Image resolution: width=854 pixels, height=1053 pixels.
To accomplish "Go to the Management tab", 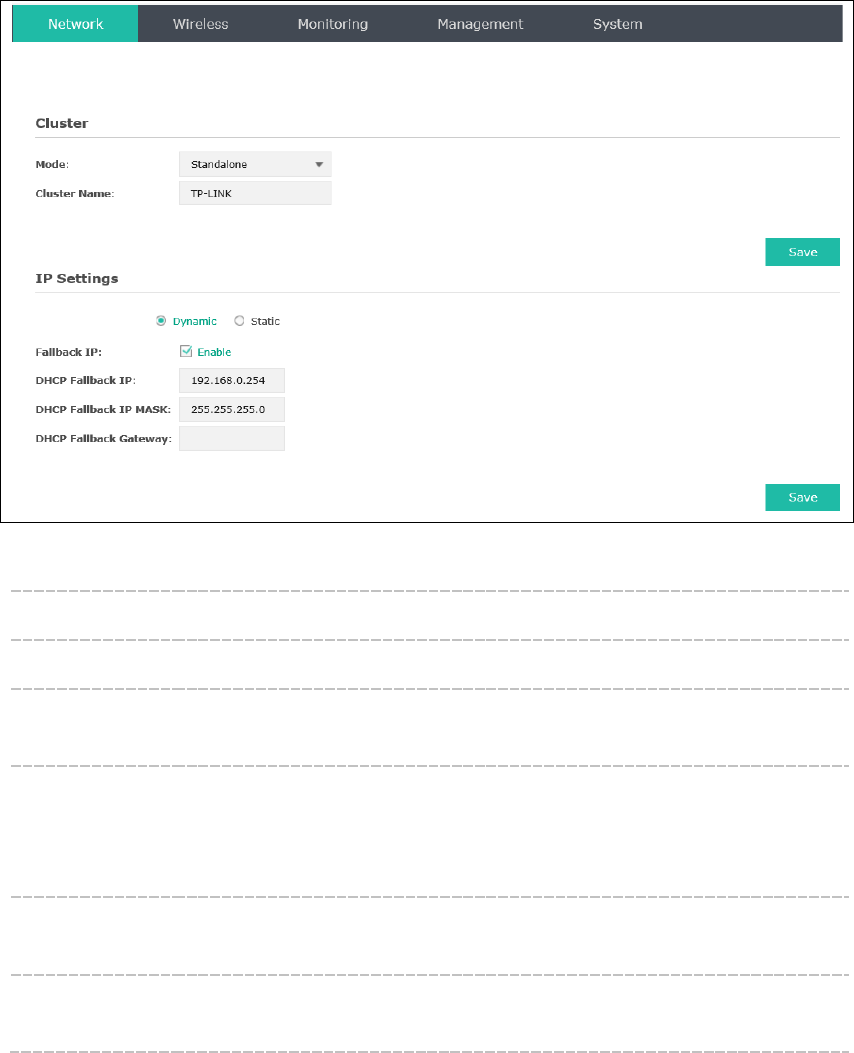I will pyautogui.click(x=480, y=24).
